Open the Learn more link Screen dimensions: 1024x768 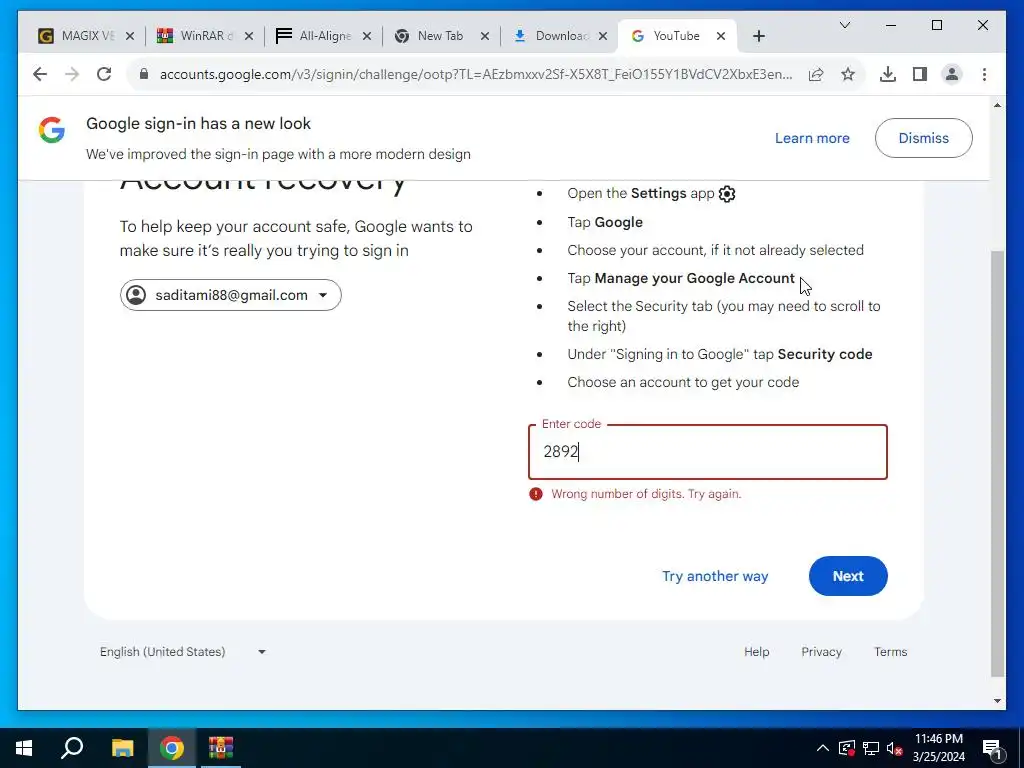(812, 138)
